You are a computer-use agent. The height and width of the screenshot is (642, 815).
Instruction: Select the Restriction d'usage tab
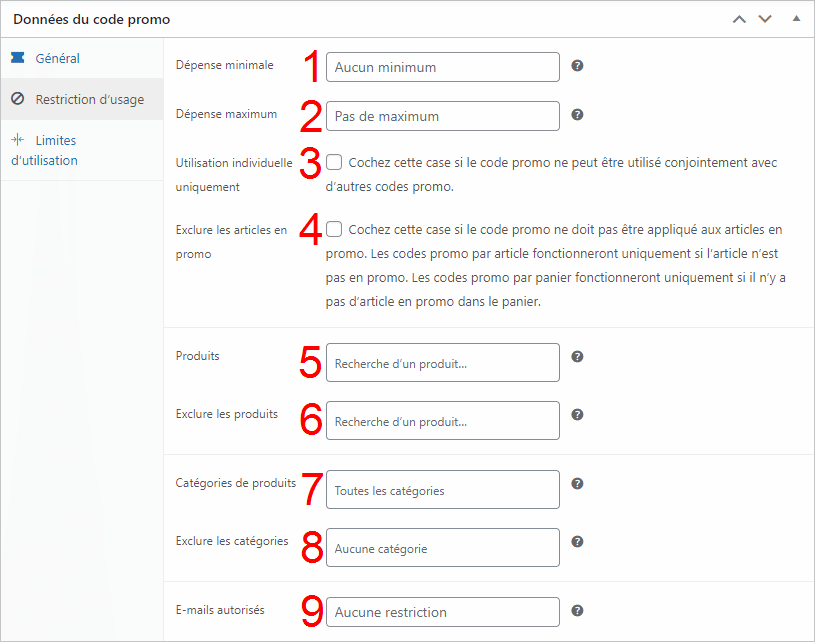(89, 100)
